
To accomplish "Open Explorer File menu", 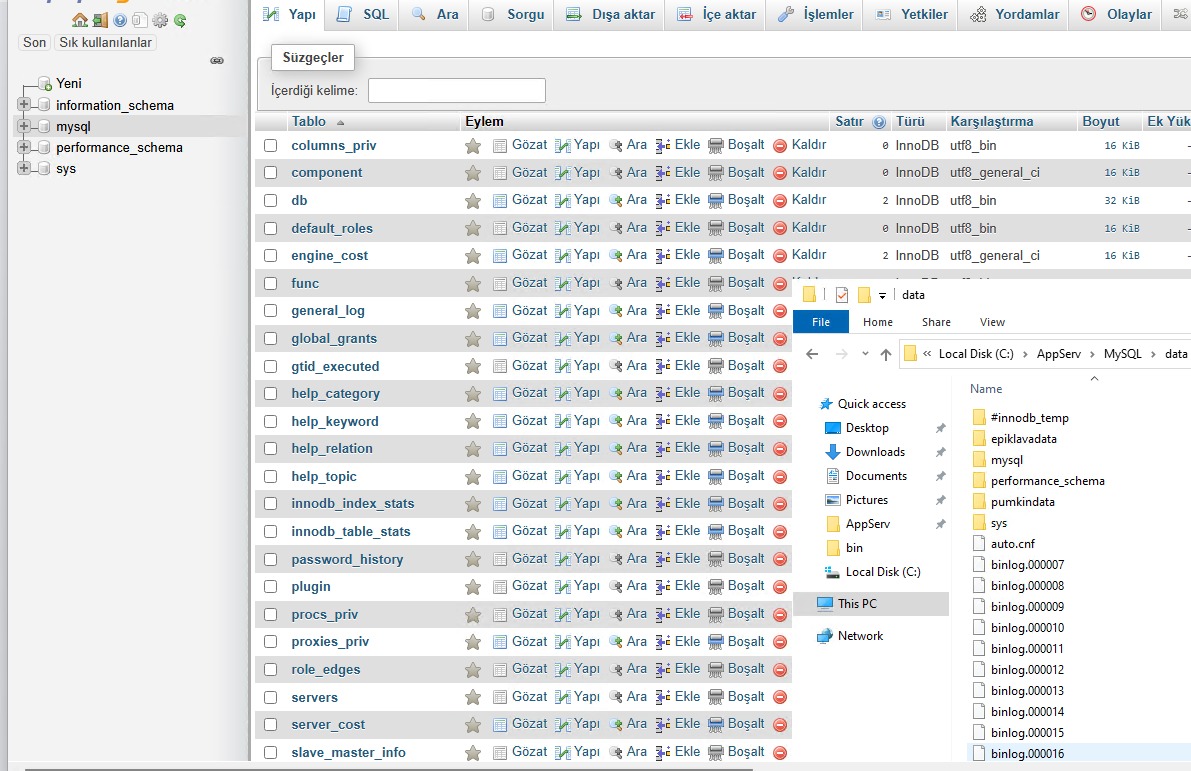I will tap(820, 322).
